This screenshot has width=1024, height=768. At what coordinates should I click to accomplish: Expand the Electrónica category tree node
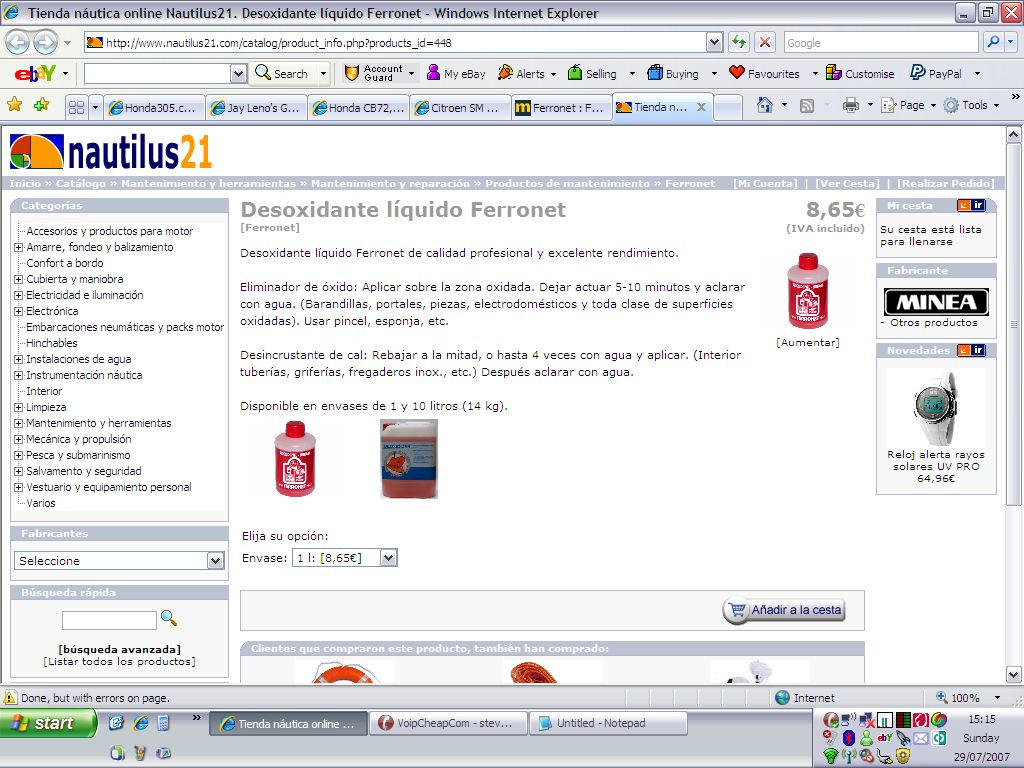click(x=18, y=311)
